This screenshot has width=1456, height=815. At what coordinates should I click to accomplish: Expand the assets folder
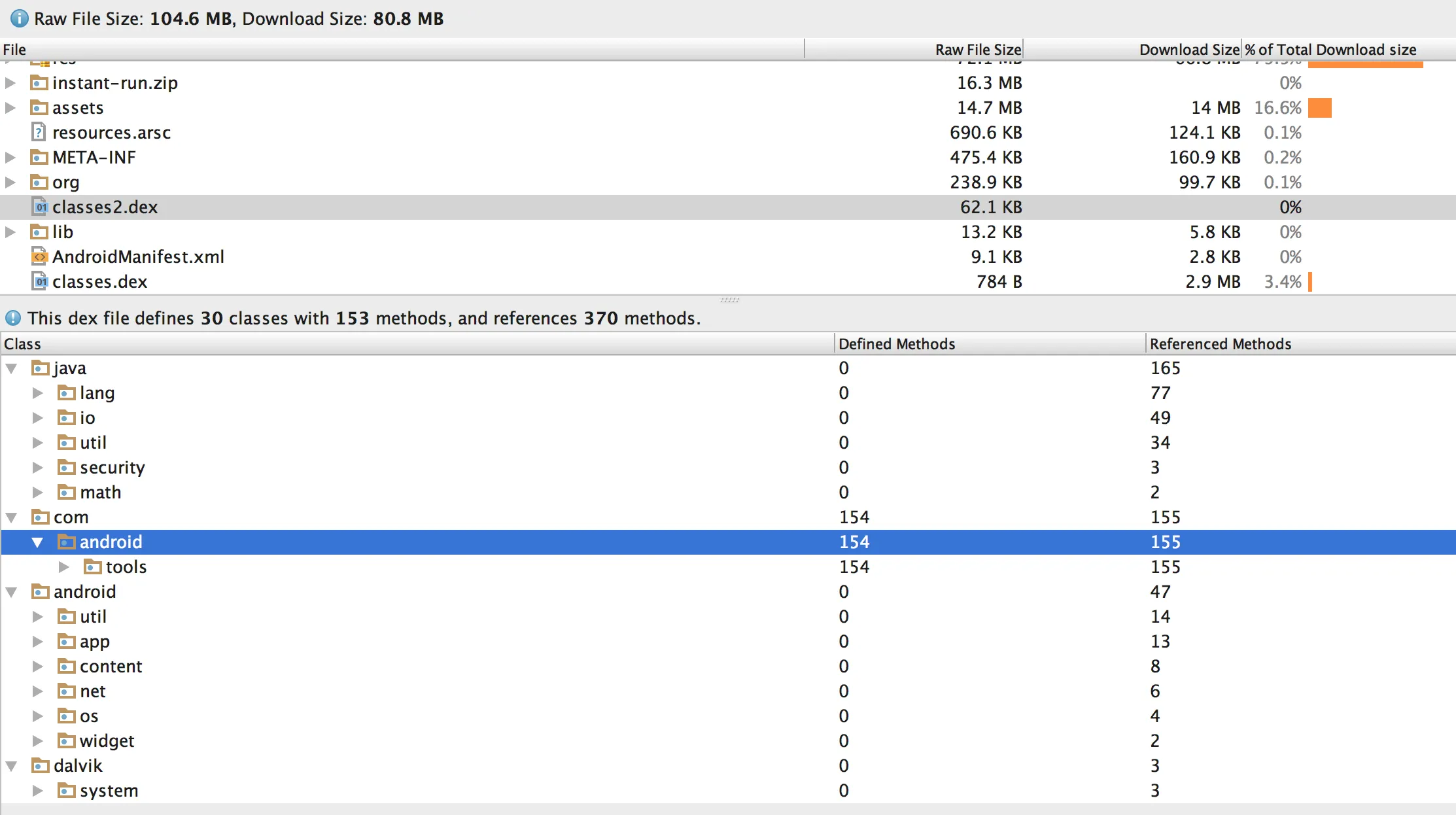(x=10, y=108)
